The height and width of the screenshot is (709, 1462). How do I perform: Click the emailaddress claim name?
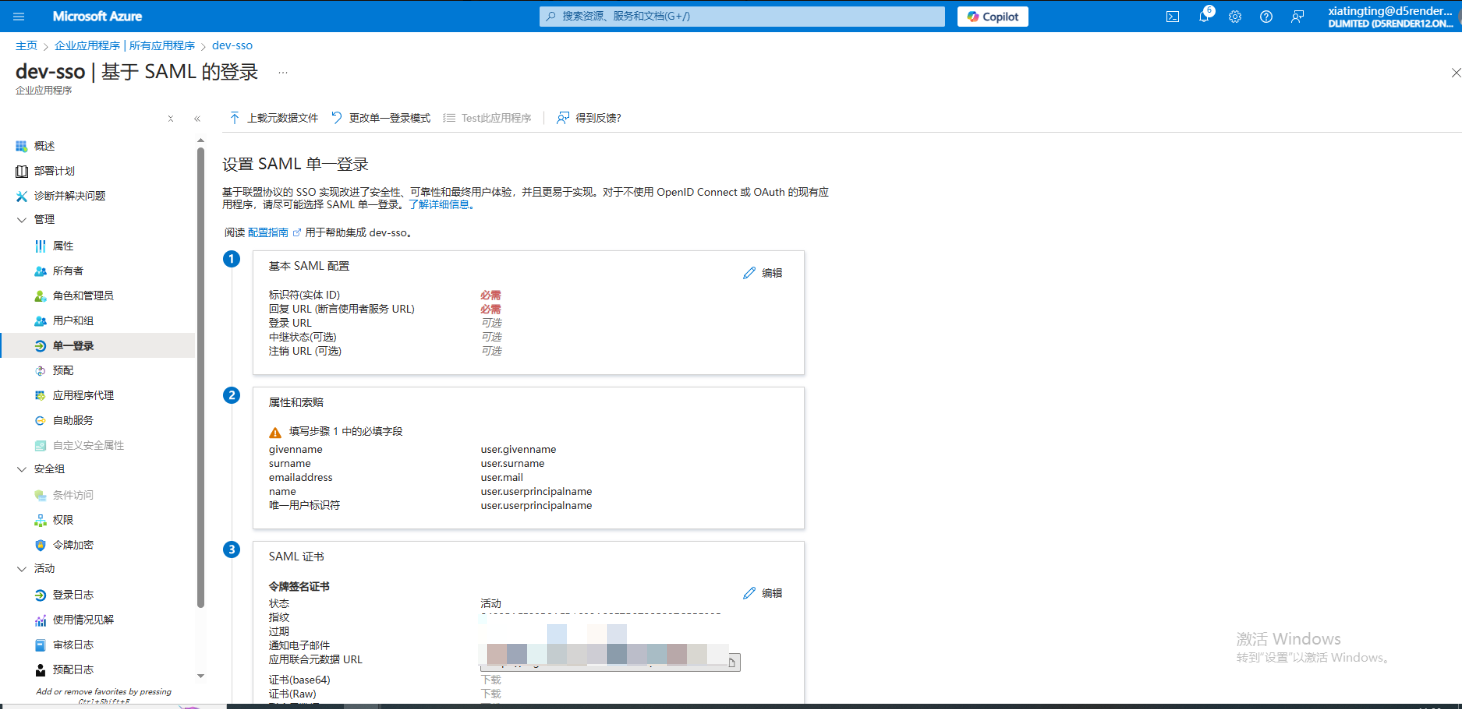(299, 478)
